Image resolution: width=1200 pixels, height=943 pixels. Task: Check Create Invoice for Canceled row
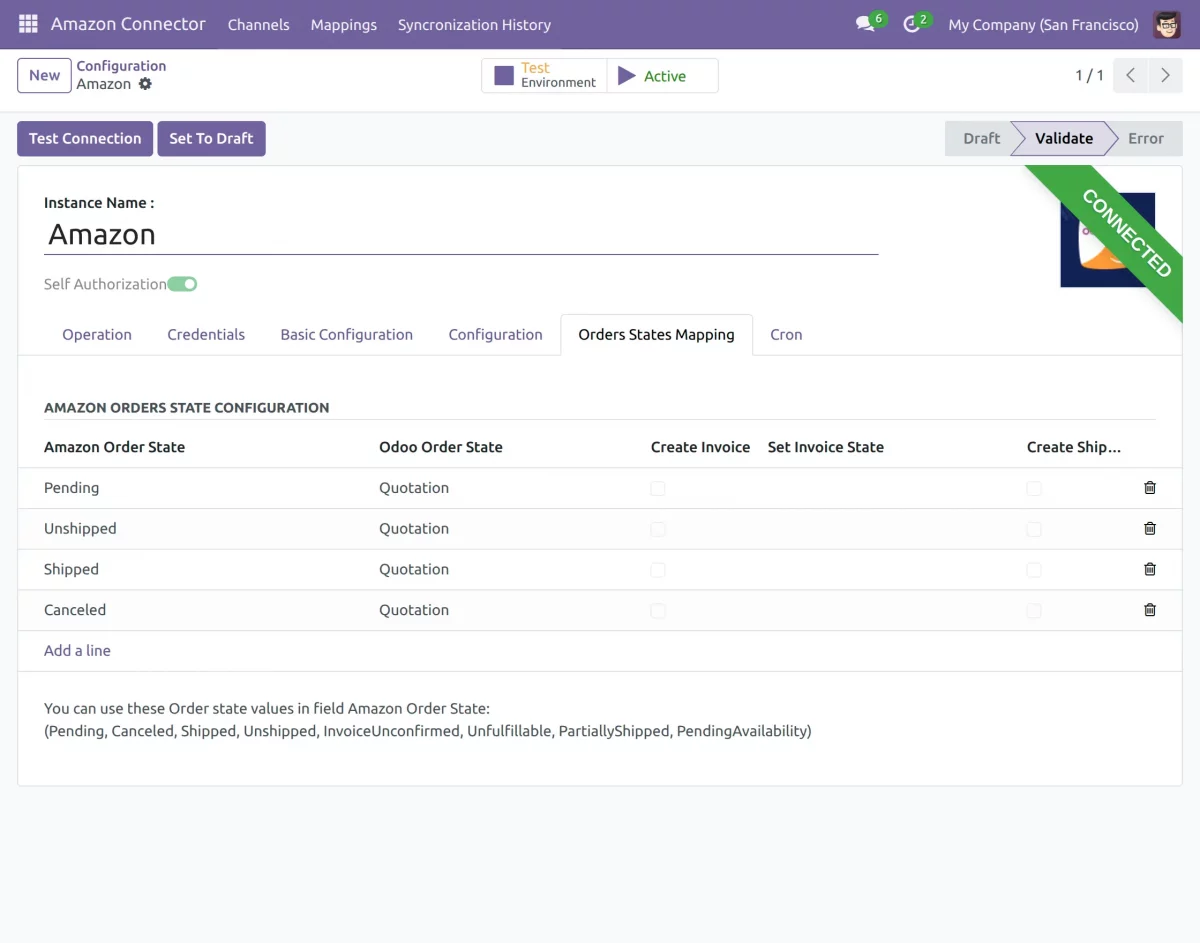(658, 610)
